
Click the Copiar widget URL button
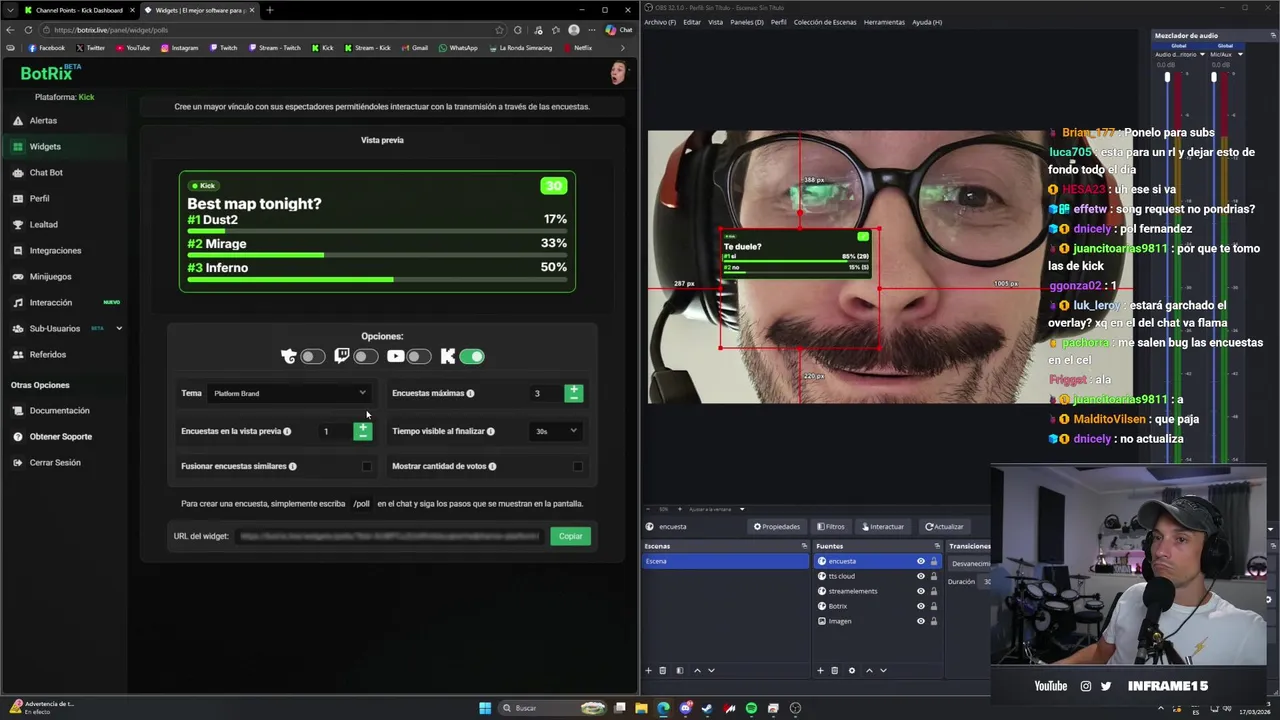570,536
